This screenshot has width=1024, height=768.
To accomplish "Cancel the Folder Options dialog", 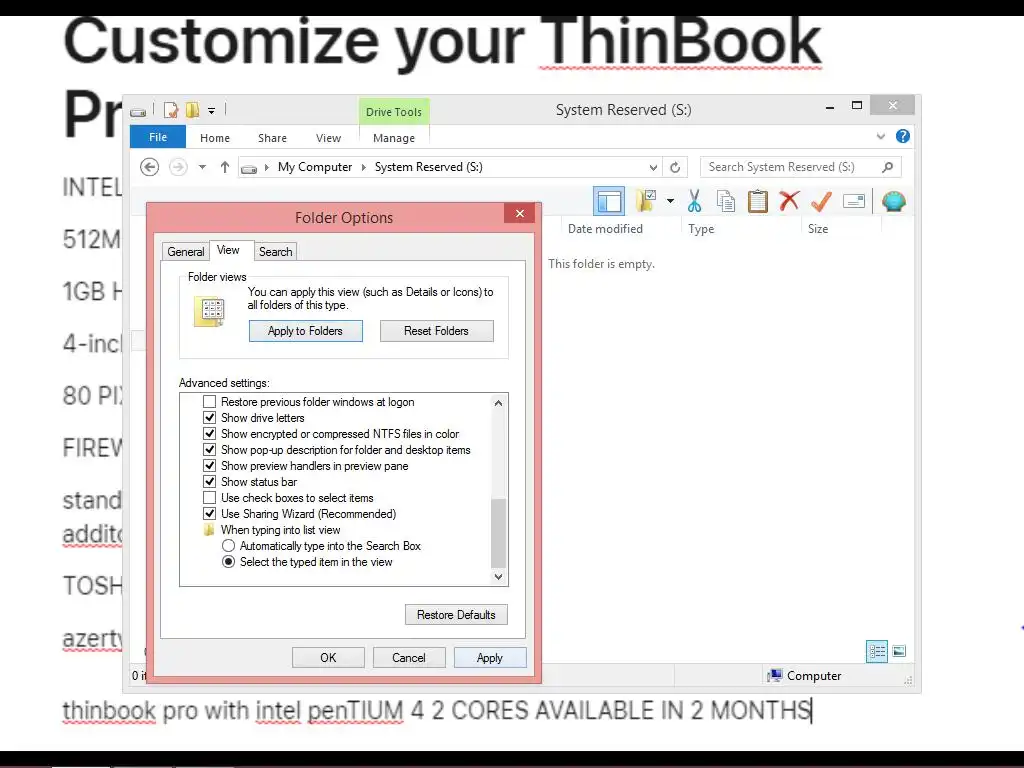I will 409,658.
